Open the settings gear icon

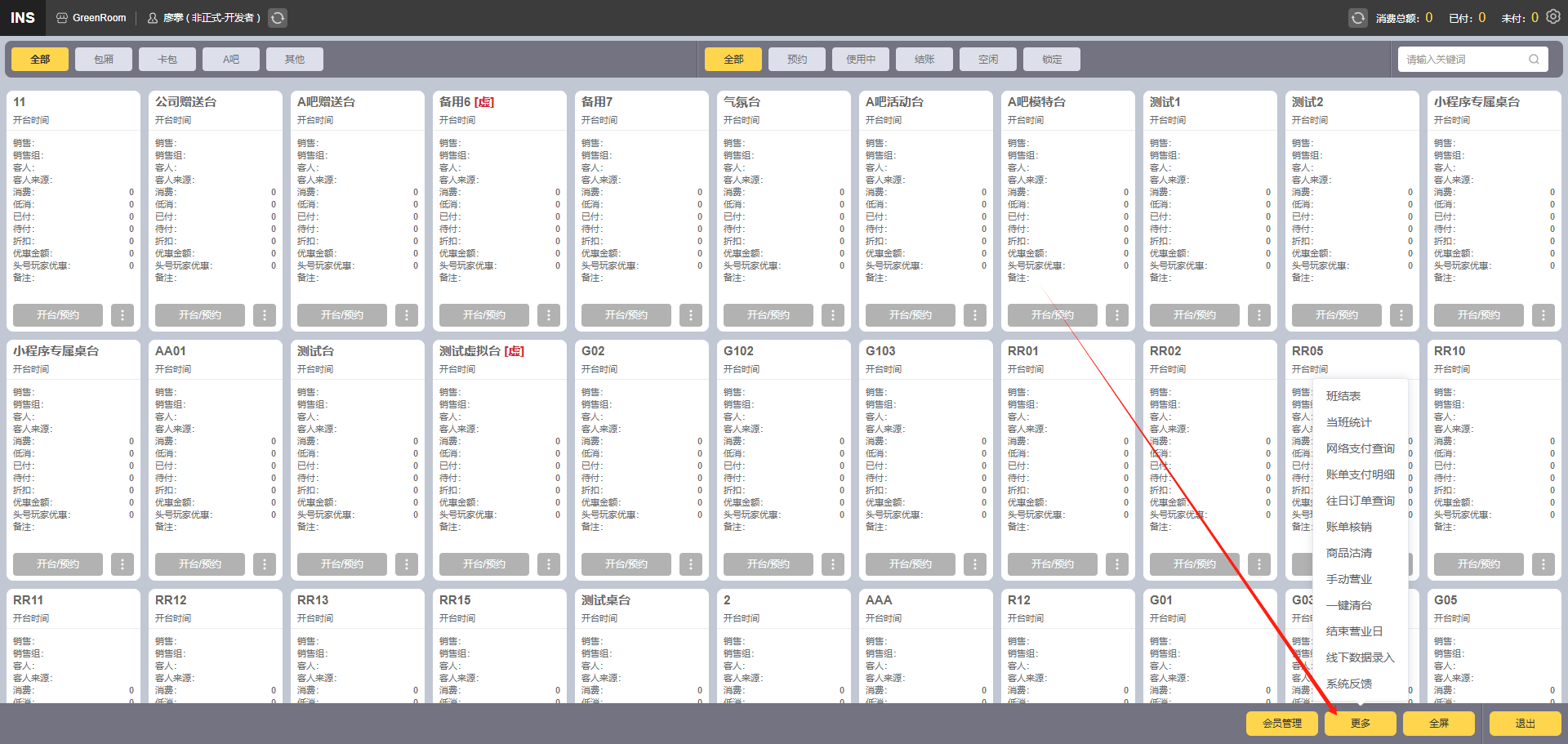coord(1553,17)
